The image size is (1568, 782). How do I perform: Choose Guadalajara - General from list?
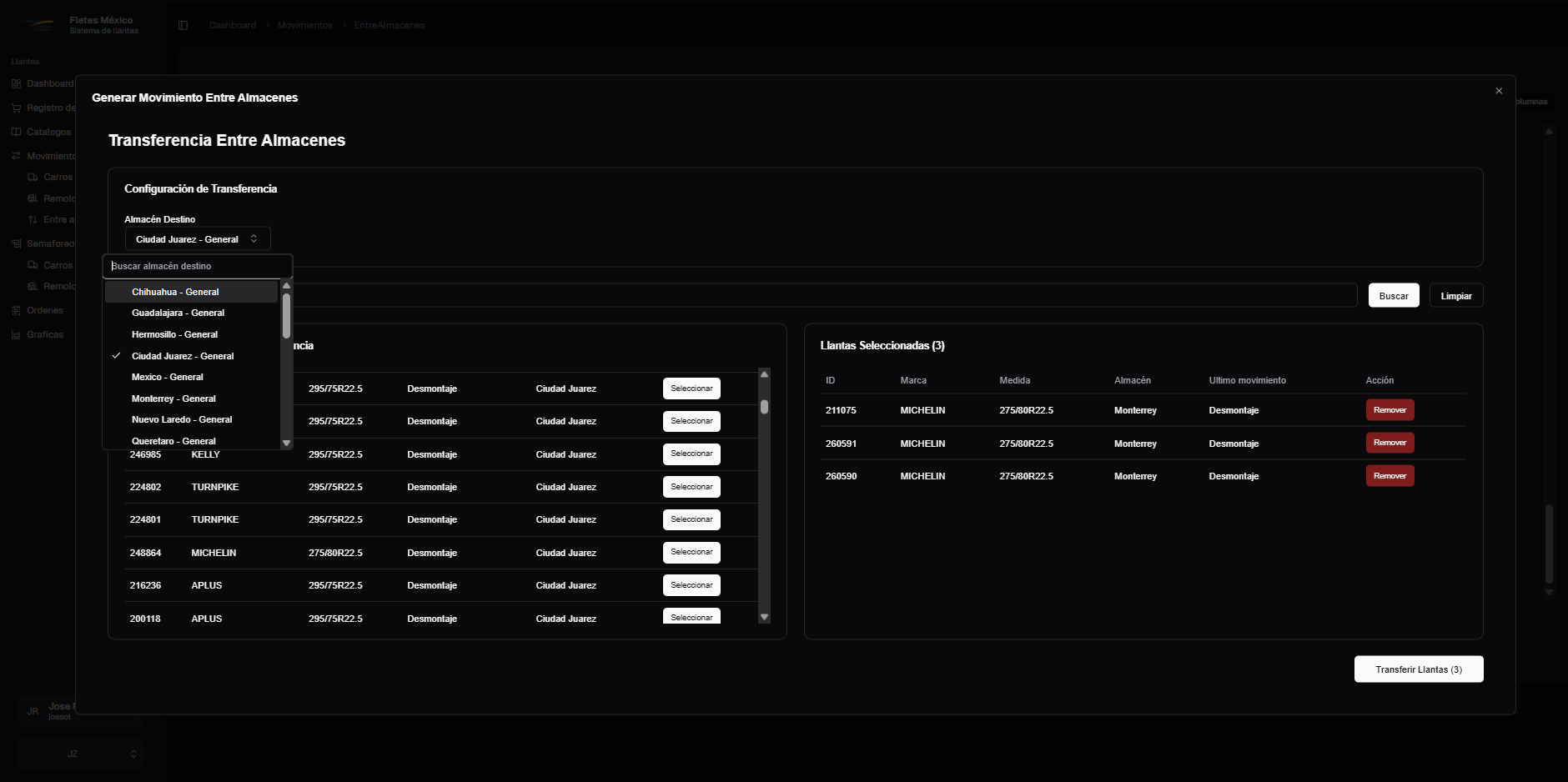click(x=178, y=313)
